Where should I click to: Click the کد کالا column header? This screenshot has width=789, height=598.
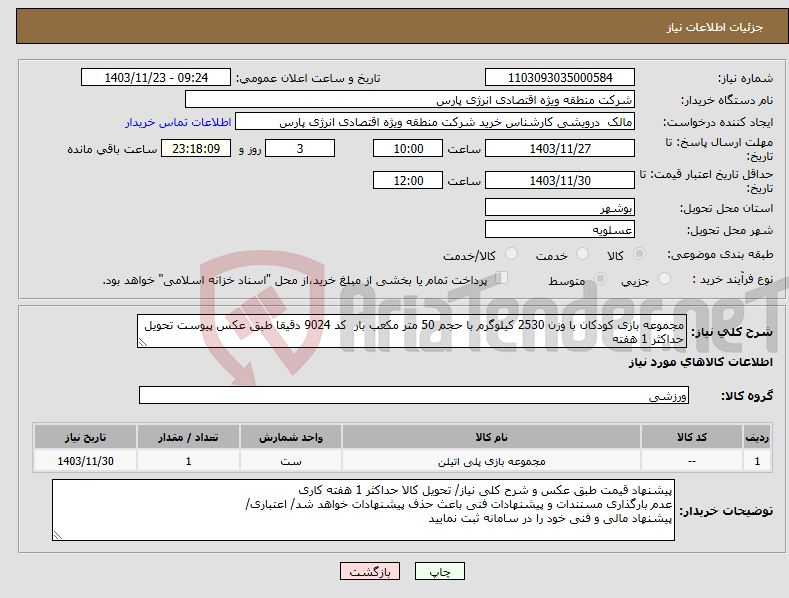pos(692,437)
